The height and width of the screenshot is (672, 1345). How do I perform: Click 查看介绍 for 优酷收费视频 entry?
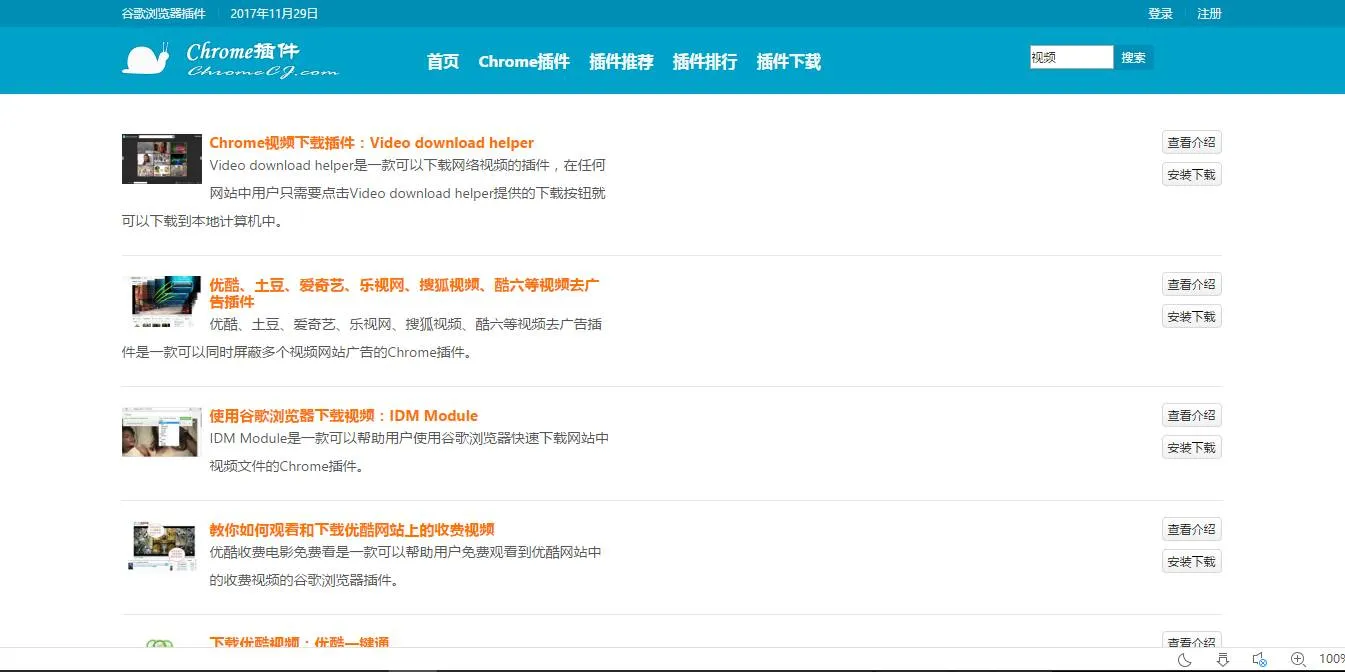[x=1192, y=530]
